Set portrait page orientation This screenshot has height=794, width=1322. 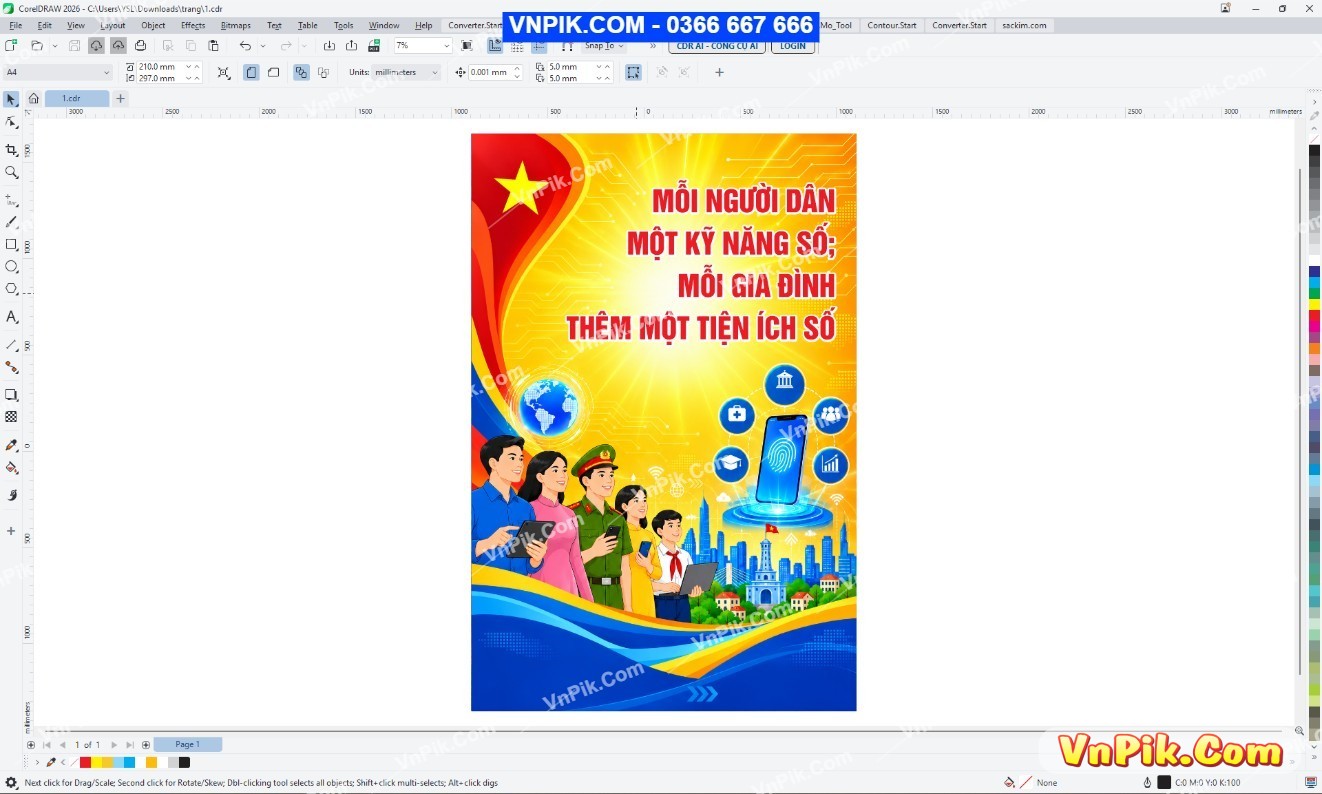(251, 72)
